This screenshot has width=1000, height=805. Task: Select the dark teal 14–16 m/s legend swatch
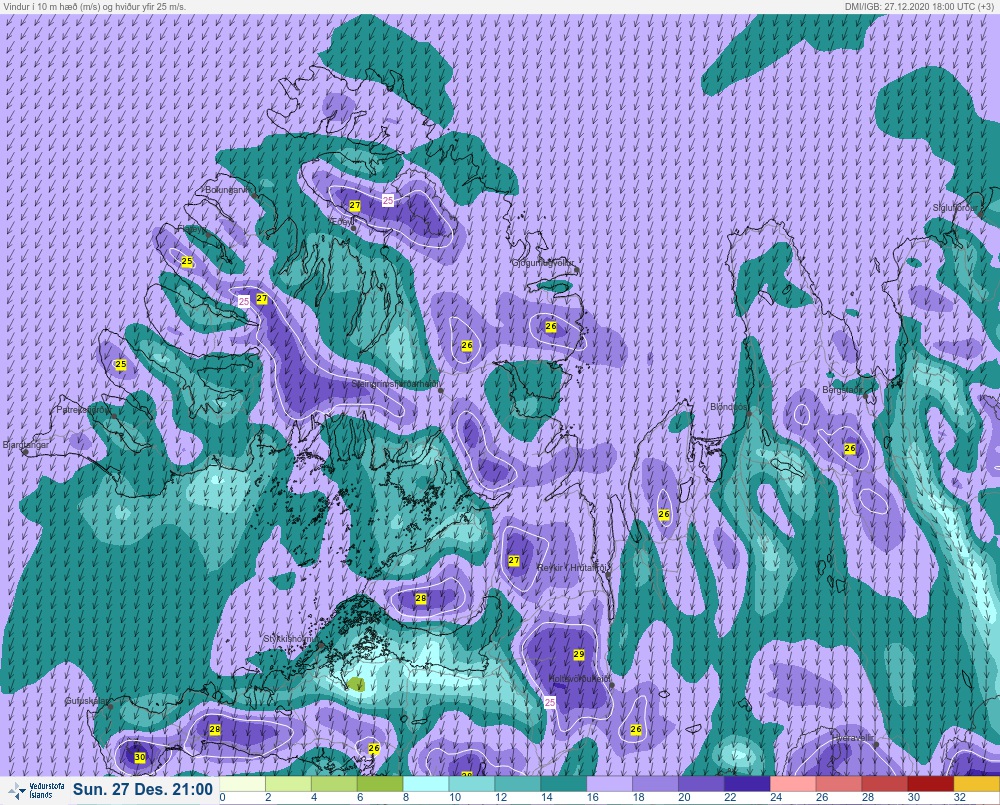pos(564,783)
